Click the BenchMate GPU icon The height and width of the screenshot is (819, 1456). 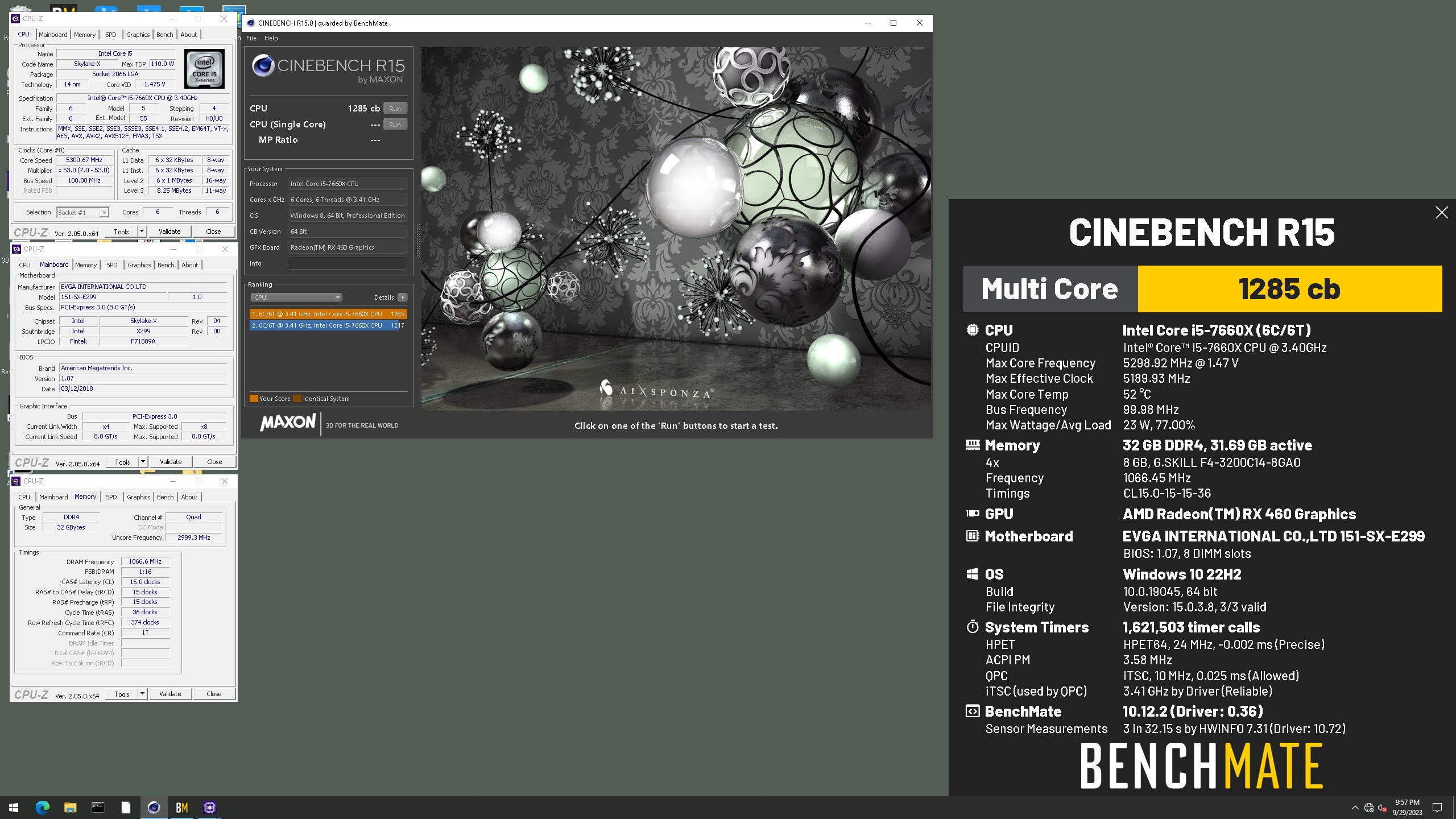973,514
